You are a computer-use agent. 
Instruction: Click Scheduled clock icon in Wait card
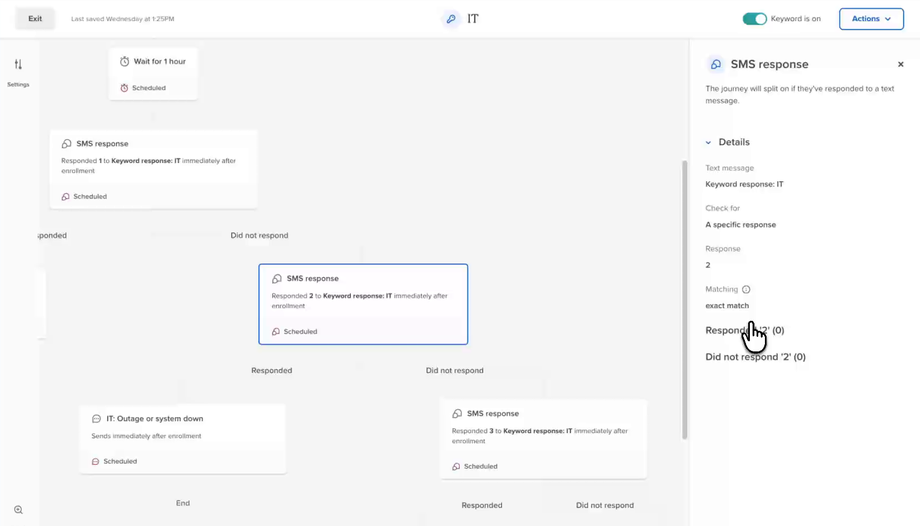click(124, 88)
